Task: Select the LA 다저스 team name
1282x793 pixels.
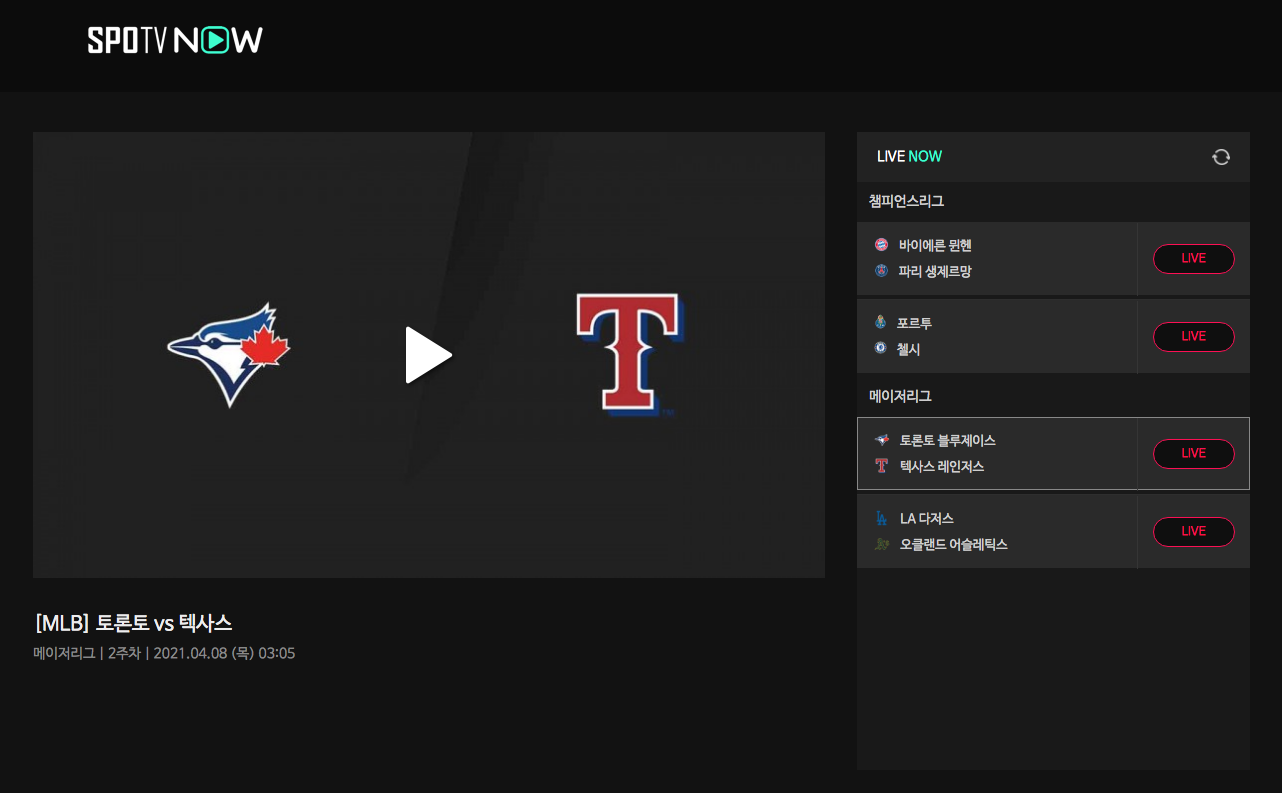Action: [x=927, y=518]
